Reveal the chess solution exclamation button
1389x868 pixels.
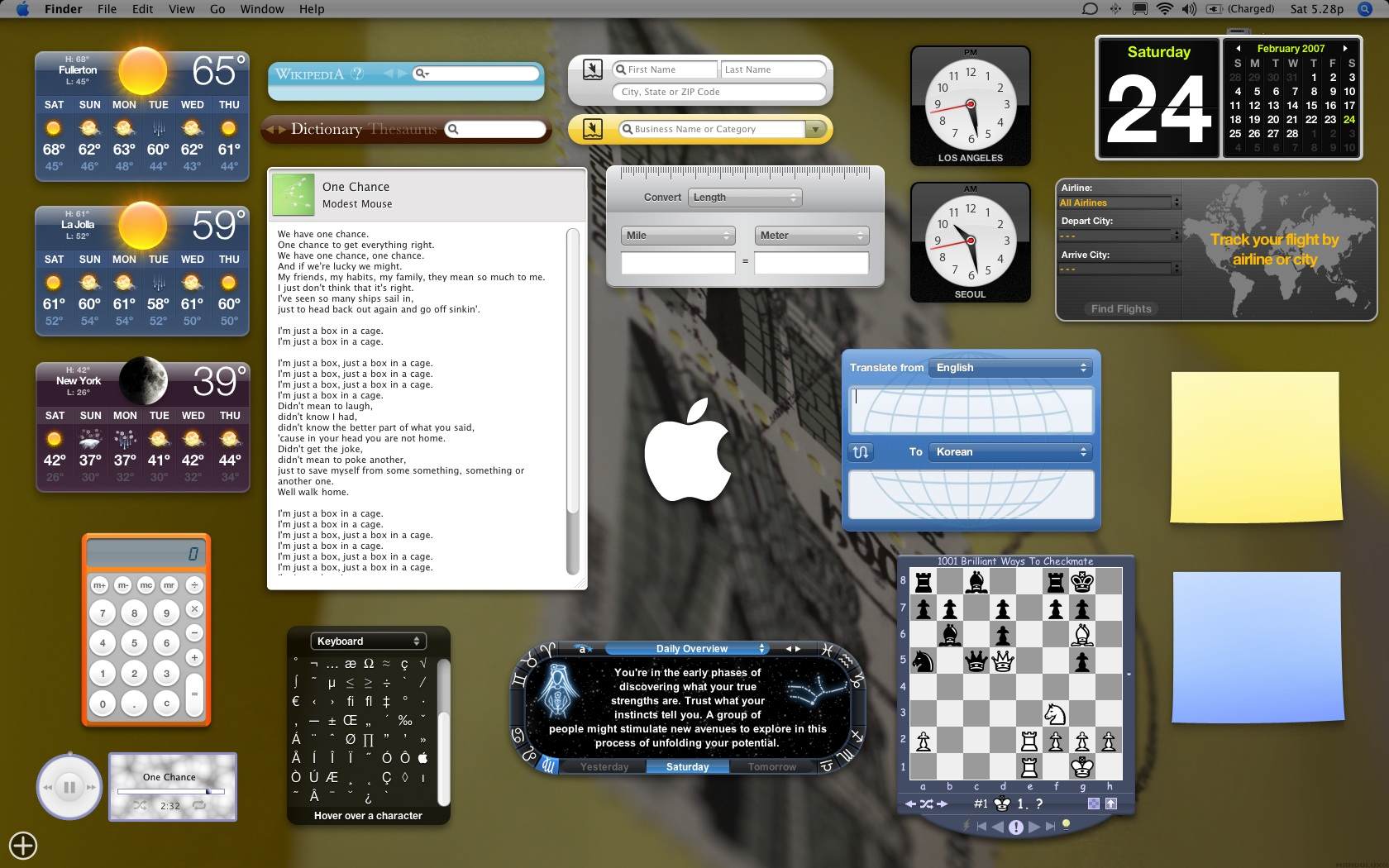tap(1016, 827)
